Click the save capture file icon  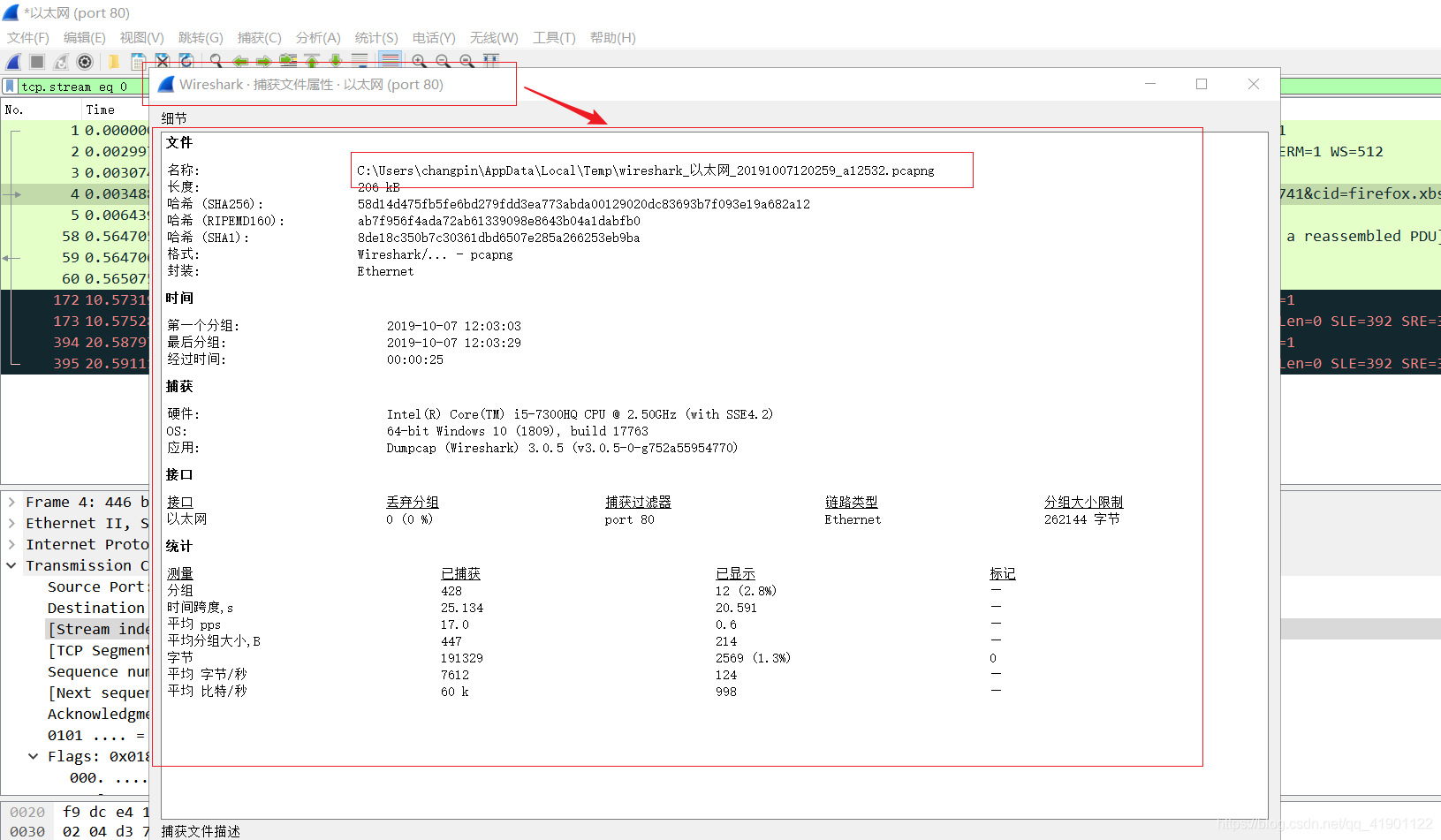pos(138,62)
